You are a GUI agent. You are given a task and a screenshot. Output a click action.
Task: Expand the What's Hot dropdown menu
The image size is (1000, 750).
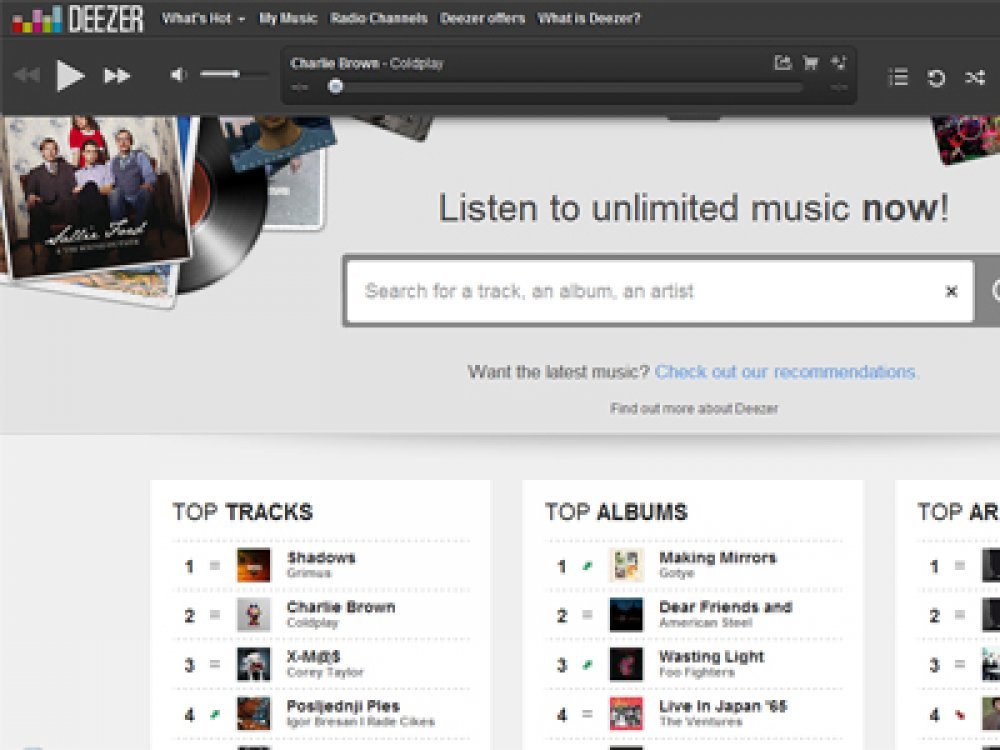(203, 18)
